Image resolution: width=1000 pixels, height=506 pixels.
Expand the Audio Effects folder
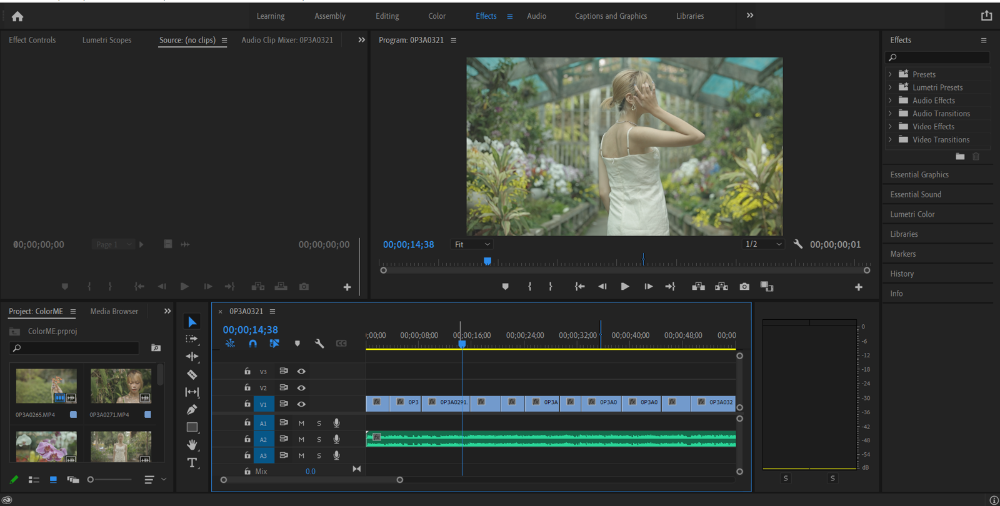890,100
